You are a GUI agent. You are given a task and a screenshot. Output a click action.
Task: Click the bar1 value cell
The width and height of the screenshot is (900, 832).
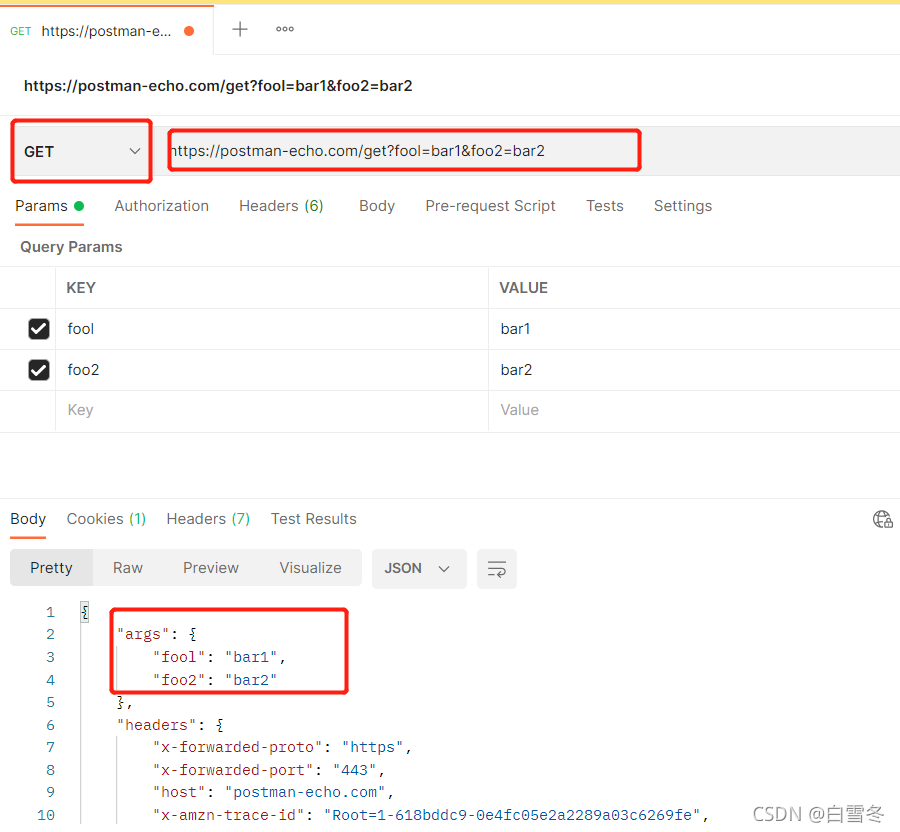[694, 329]
